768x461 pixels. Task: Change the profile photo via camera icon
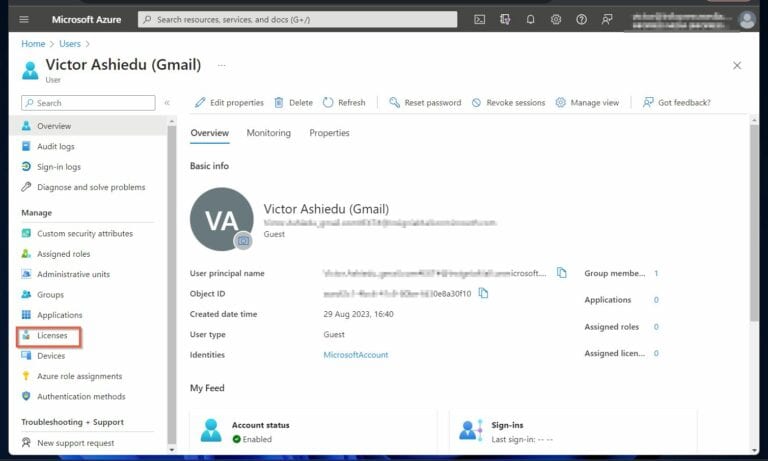pos(243,241)
